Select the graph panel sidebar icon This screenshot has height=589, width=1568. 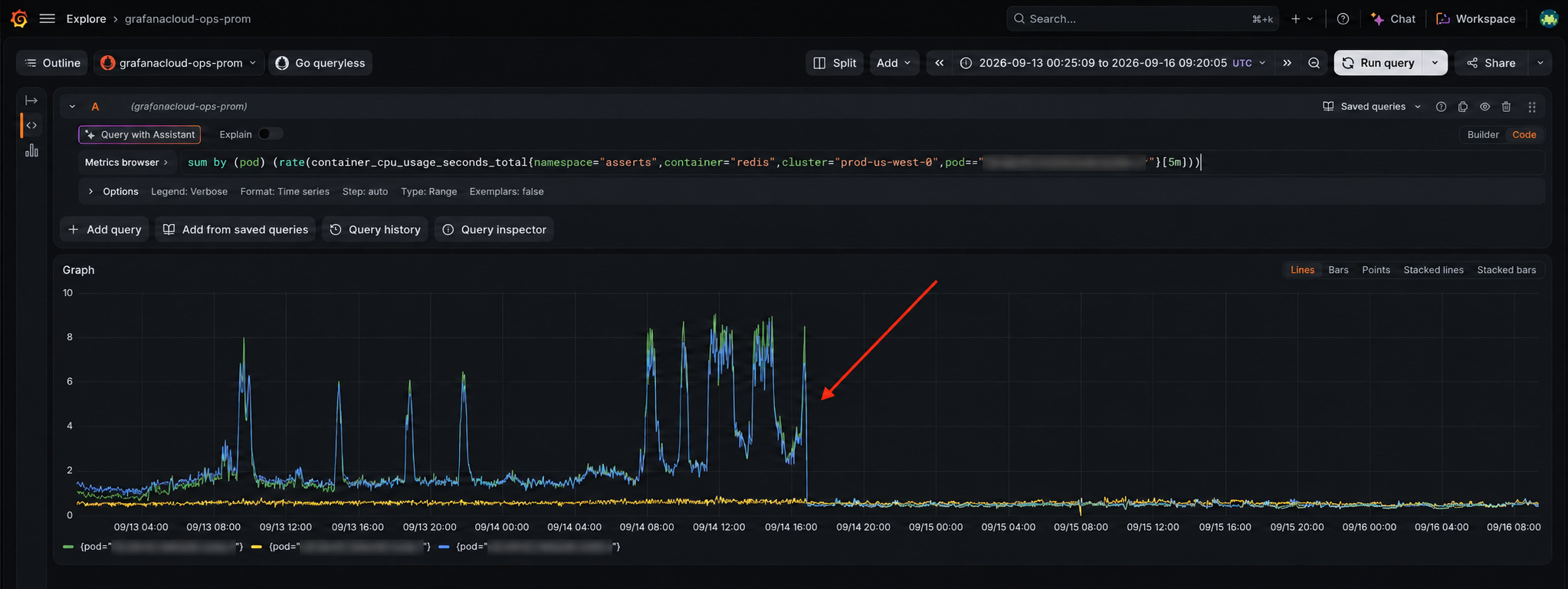pyautogui.click(x=31, y=150)
